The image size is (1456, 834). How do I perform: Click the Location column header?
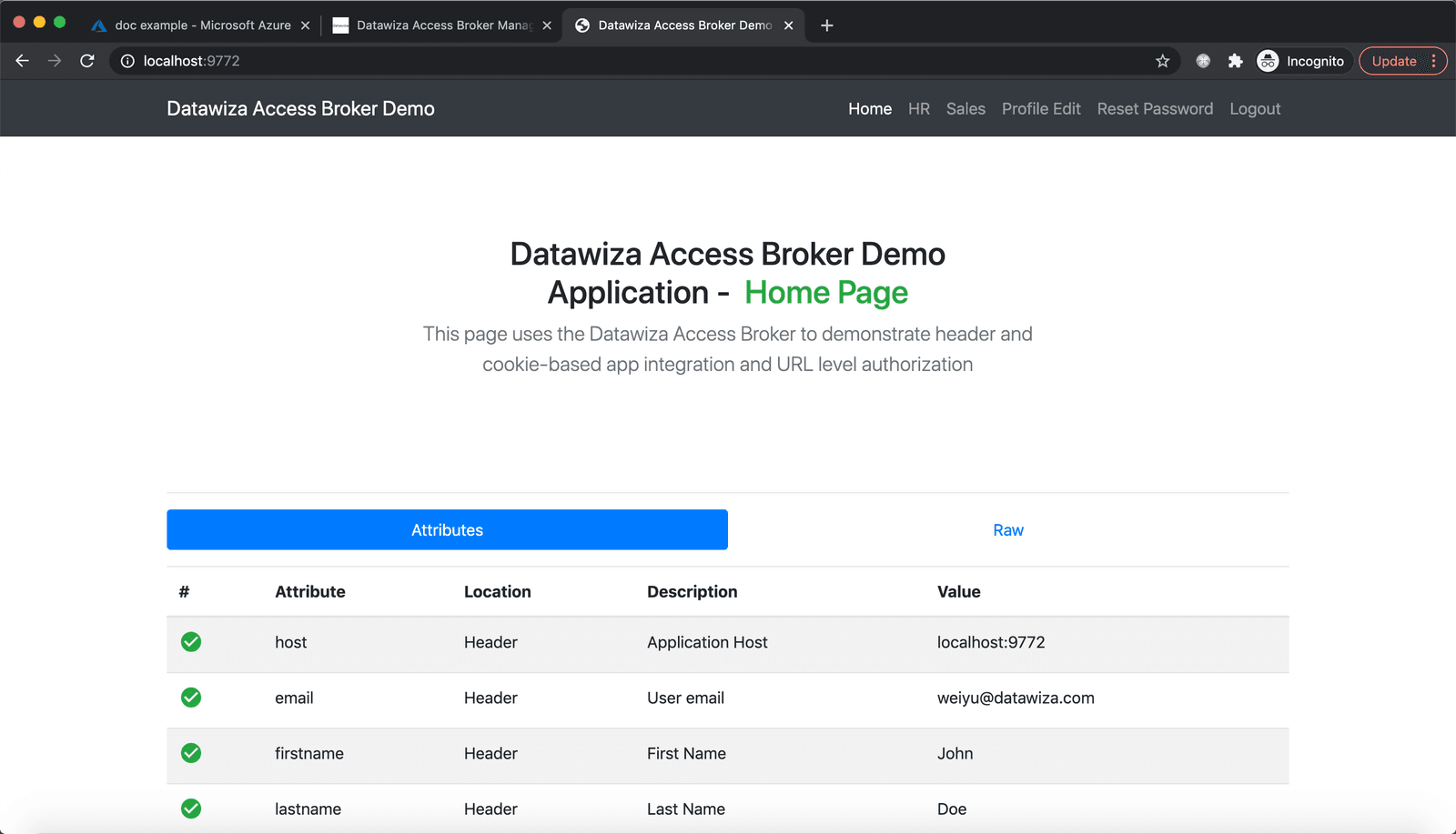point(497,591)
